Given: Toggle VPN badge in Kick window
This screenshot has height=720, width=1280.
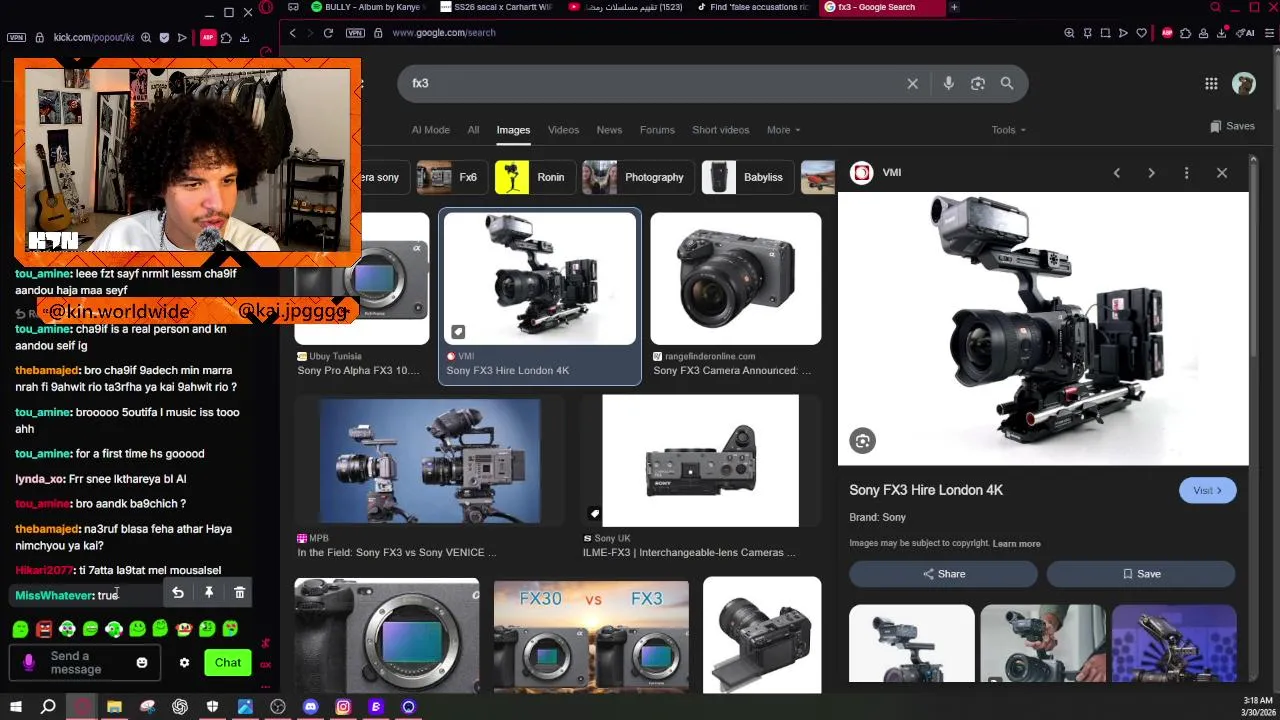Looking at the screenshot, I should click(16, 38).
